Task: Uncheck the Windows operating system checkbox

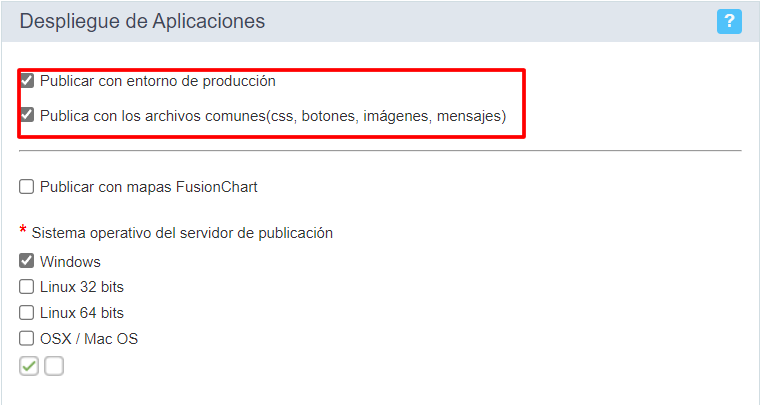Action: click(x=27, y=261)
